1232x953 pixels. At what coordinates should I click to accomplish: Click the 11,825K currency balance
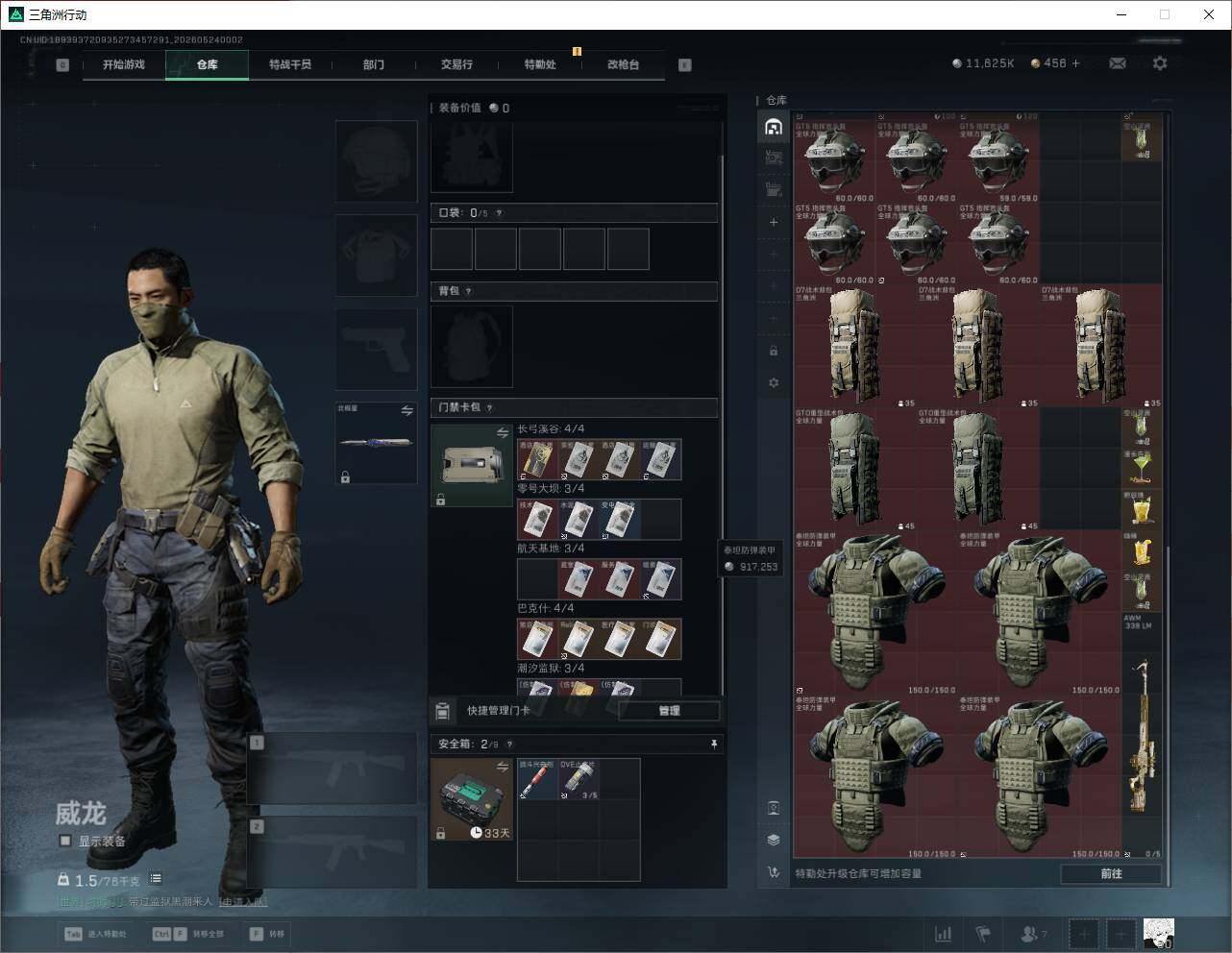tap(983, 63)
